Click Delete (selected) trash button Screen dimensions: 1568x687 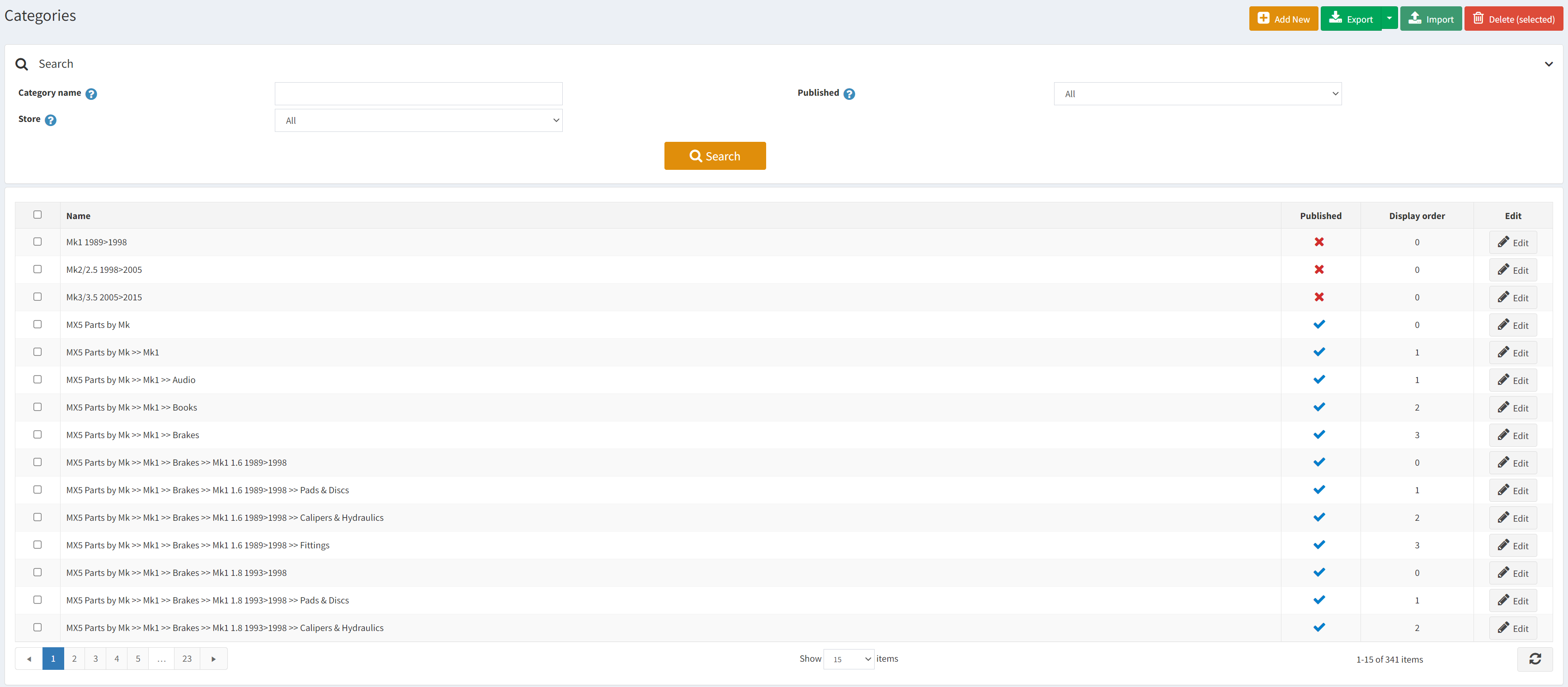(1513, 19)
